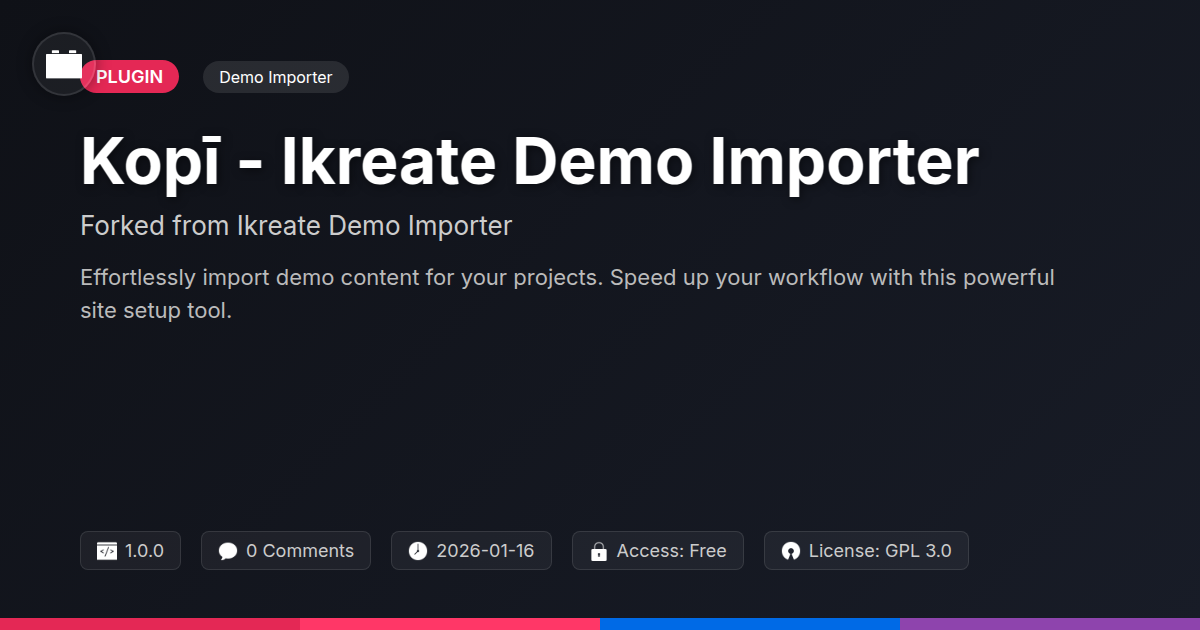Open the Demo Importer category tag

[x=276, y=77]
